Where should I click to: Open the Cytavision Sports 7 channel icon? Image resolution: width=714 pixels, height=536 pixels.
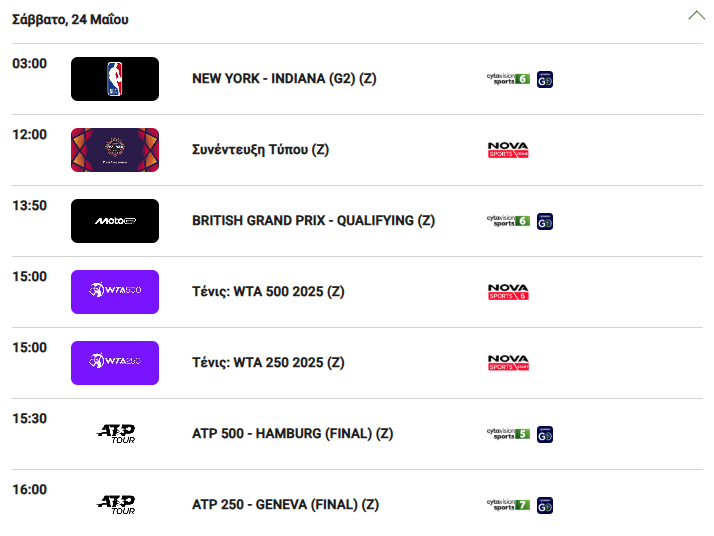(x=508, y=505)
